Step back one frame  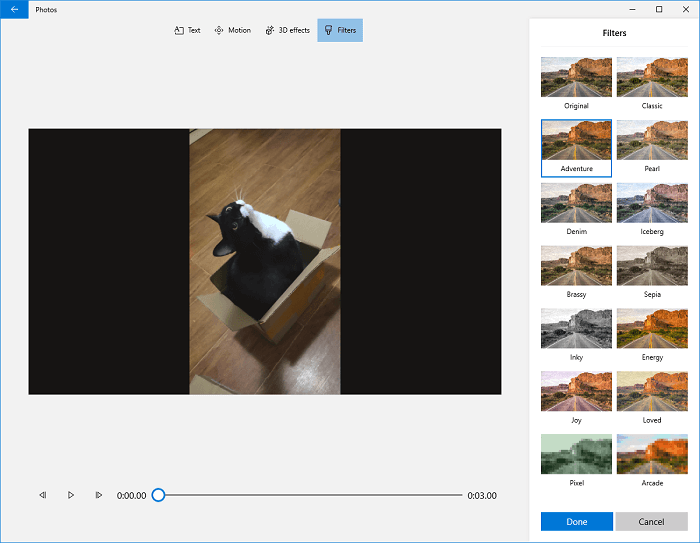point(42,495)
